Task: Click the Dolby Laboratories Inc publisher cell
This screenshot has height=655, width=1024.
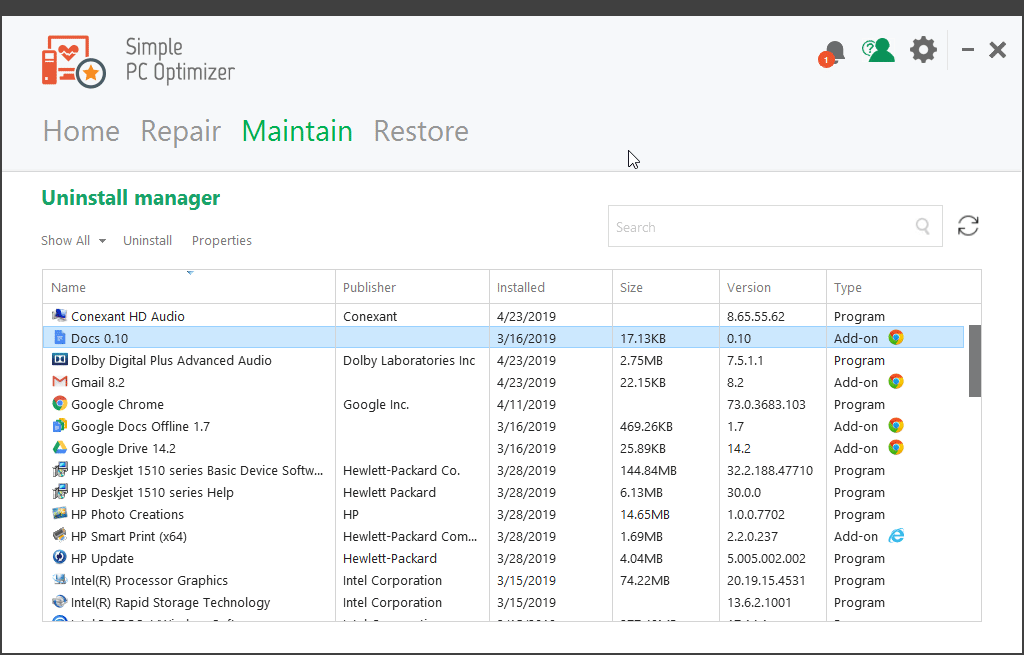Action: pyautogui.click(x=409, y=360)
